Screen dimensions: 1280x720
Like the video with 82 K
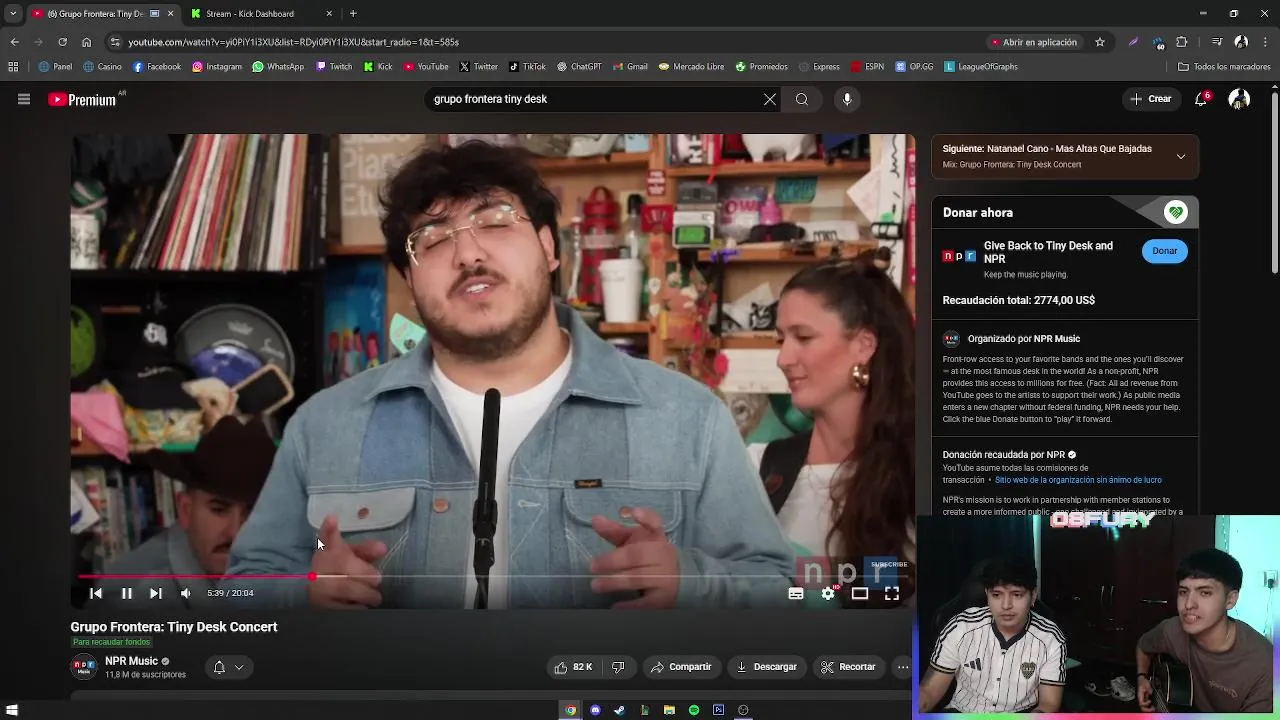573,667
